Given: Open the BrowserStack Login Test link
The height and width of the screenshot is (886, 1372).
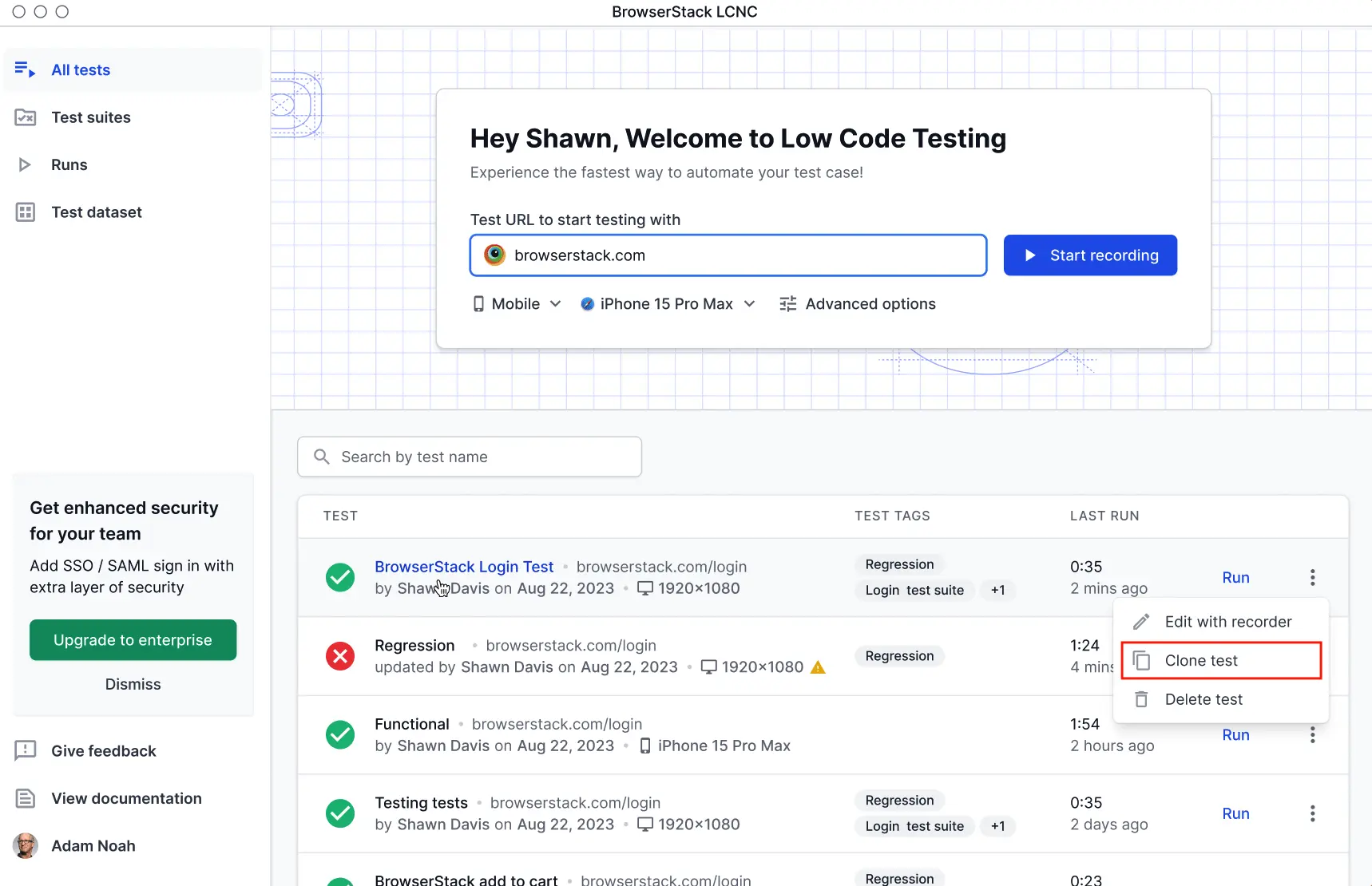Looking at the screenshot, I should pos(464,567).
